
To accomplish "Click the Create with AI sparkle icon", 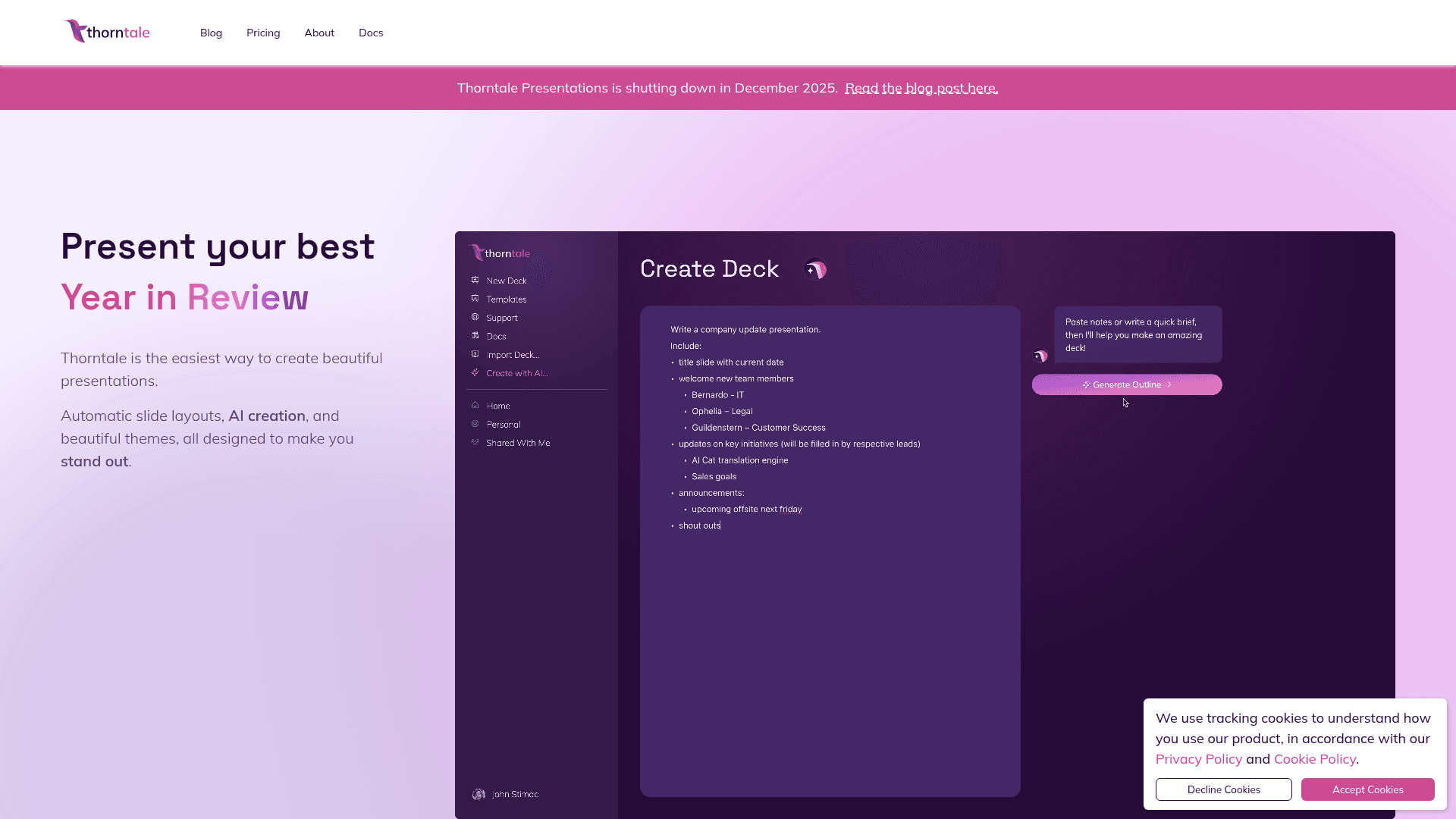I will click(475, 372).
